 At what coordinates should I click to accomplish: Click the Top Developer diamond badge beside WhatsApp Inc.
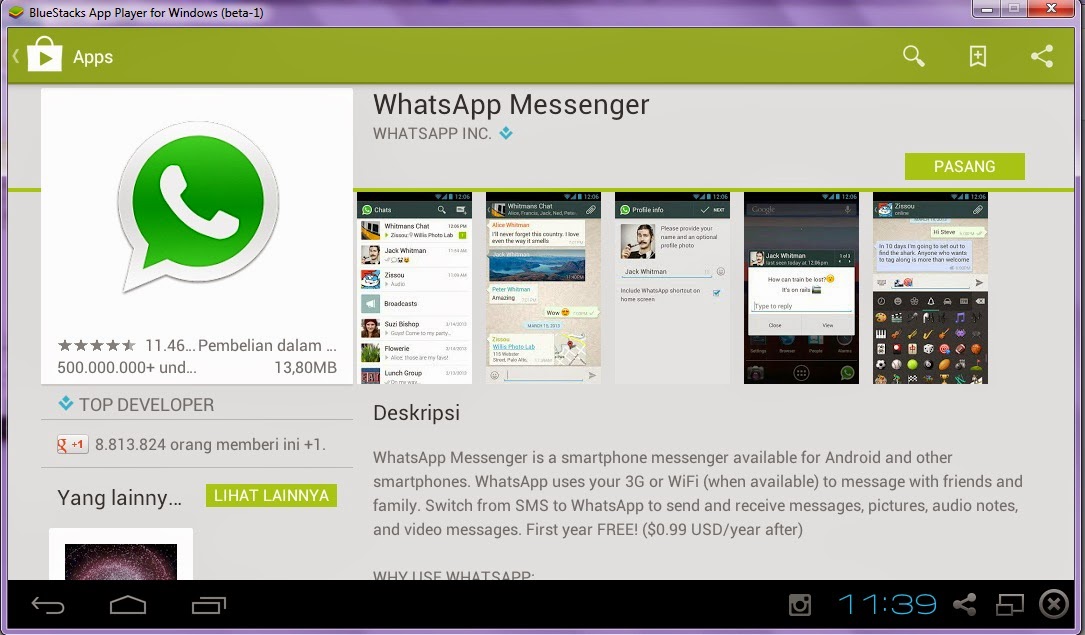tap(506, 133)
